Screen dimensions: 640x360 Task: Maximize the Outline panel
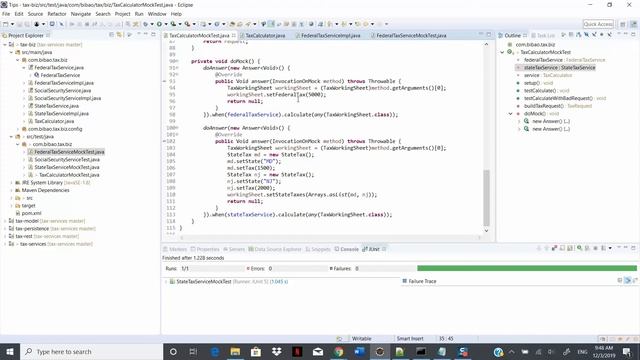(x=633, y=35)
